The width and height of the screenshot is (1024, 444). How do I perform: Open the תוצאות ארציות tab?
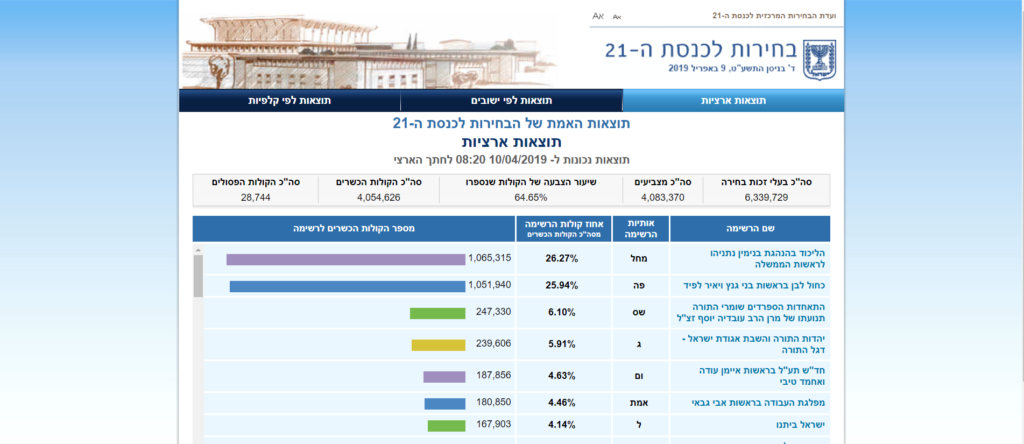click(733, 101)
